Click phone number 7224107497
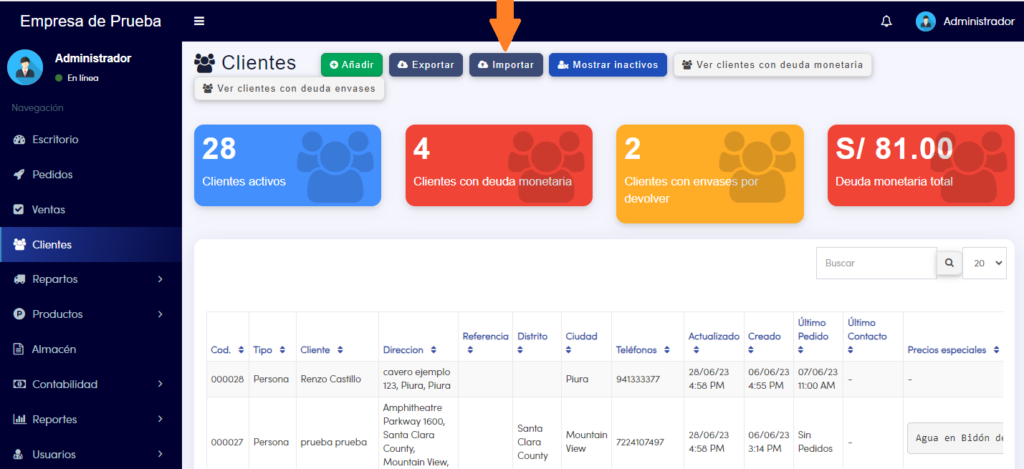This screenshot has width=1024, height=469. pyautogui.click(x=640, y=442)
